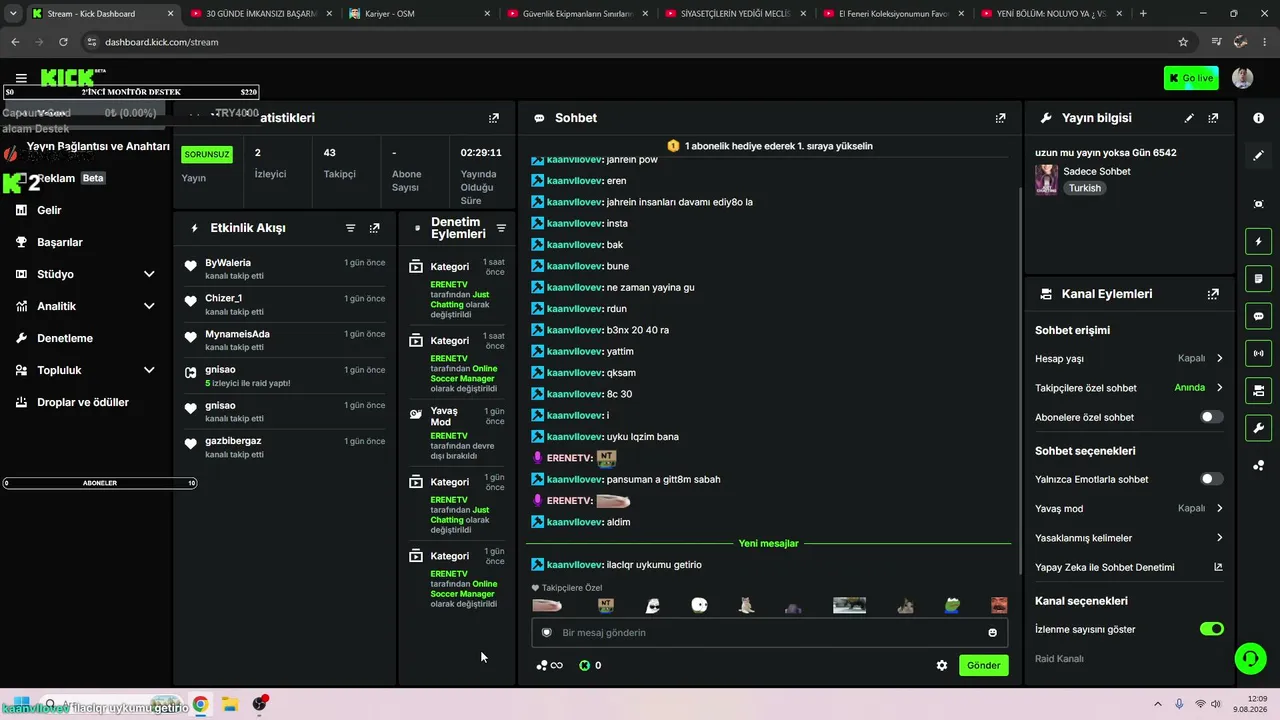Screen dimensions: 1280x720
Task: Pop out the Yayın bilgisi panel
Action: pyautogui.click(x=1213, y=118)
